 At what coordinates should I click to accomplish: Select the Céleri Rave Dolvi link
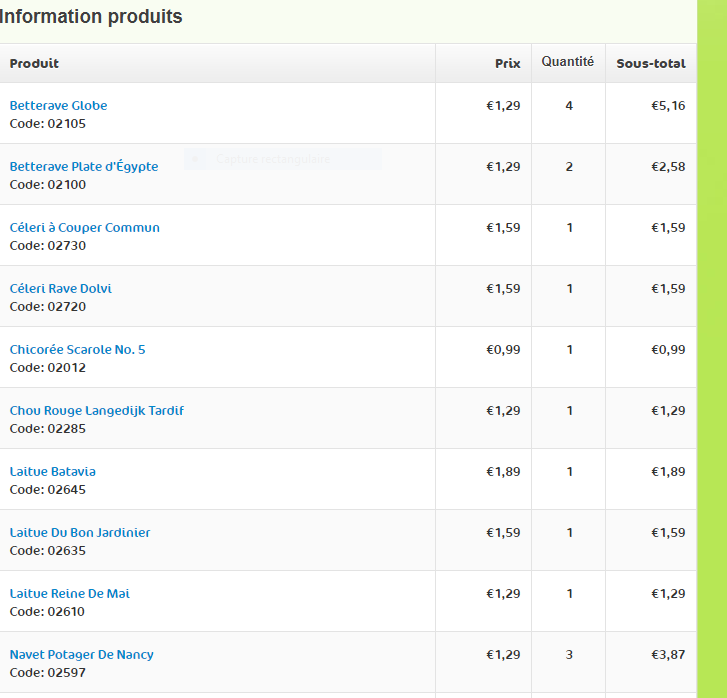pyautogui.click(x=61, y=289)
